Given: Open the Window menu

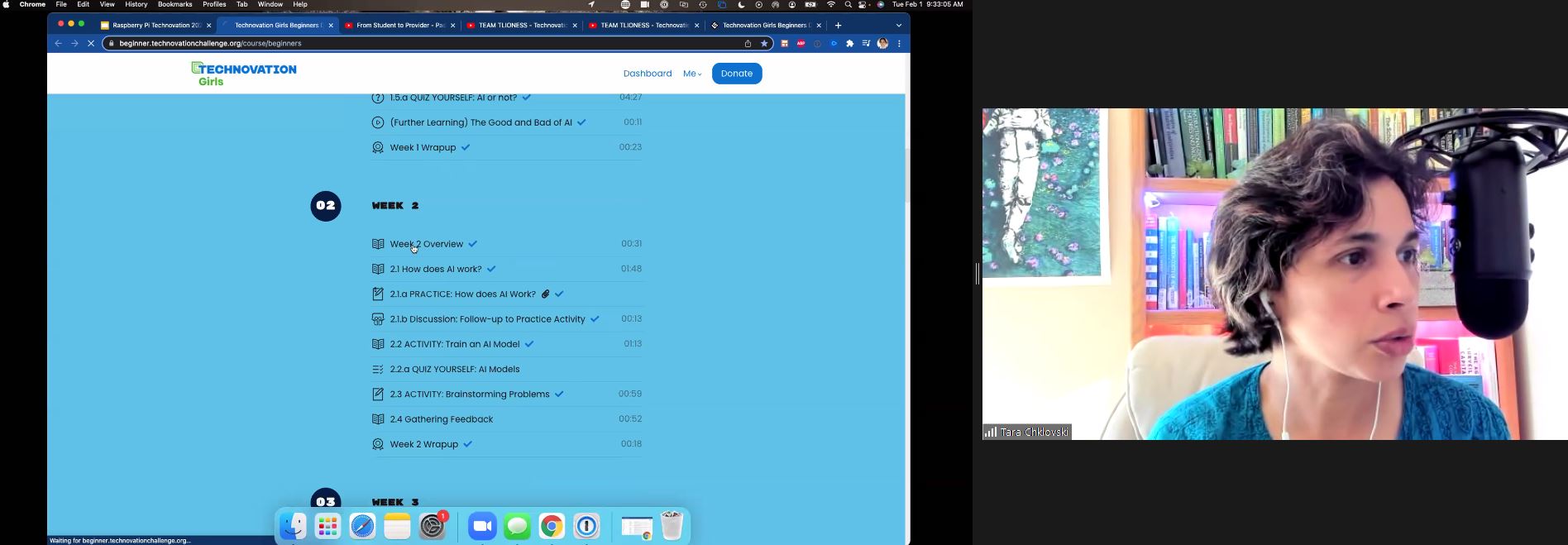Looking at the screenshot, I should pos(270,5).
